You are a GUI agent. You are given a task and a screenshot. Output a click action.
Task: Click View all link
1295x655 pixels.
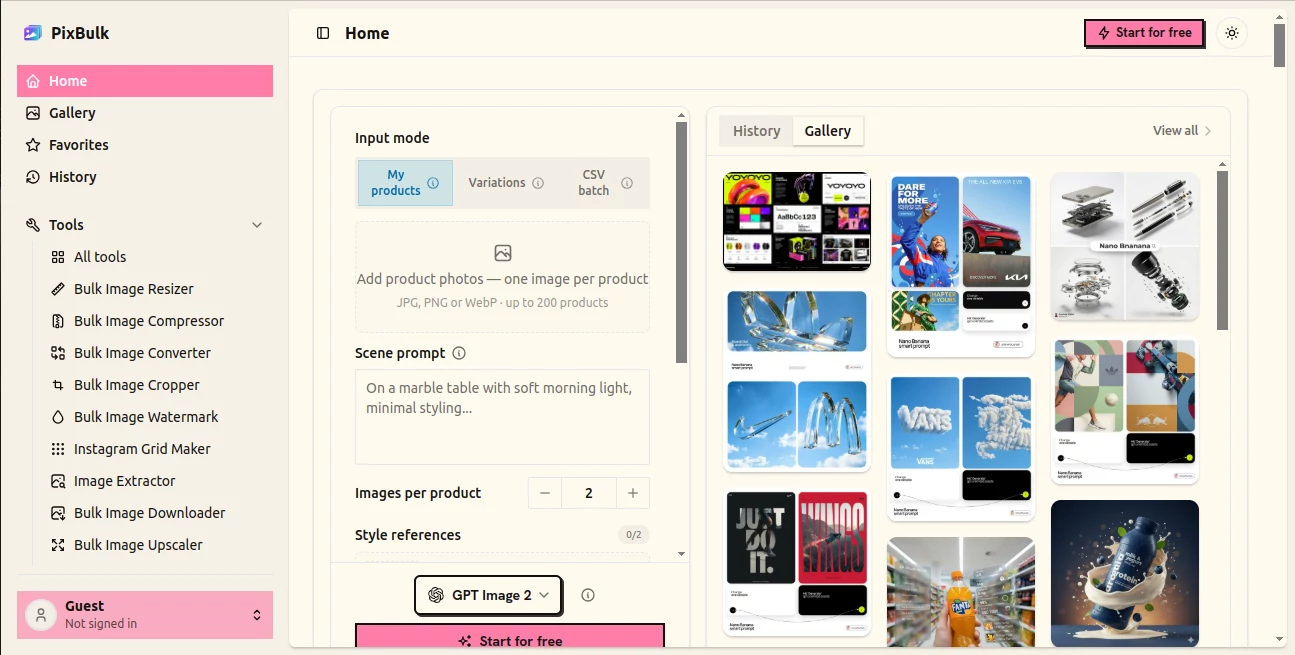tap(1182, 131)
